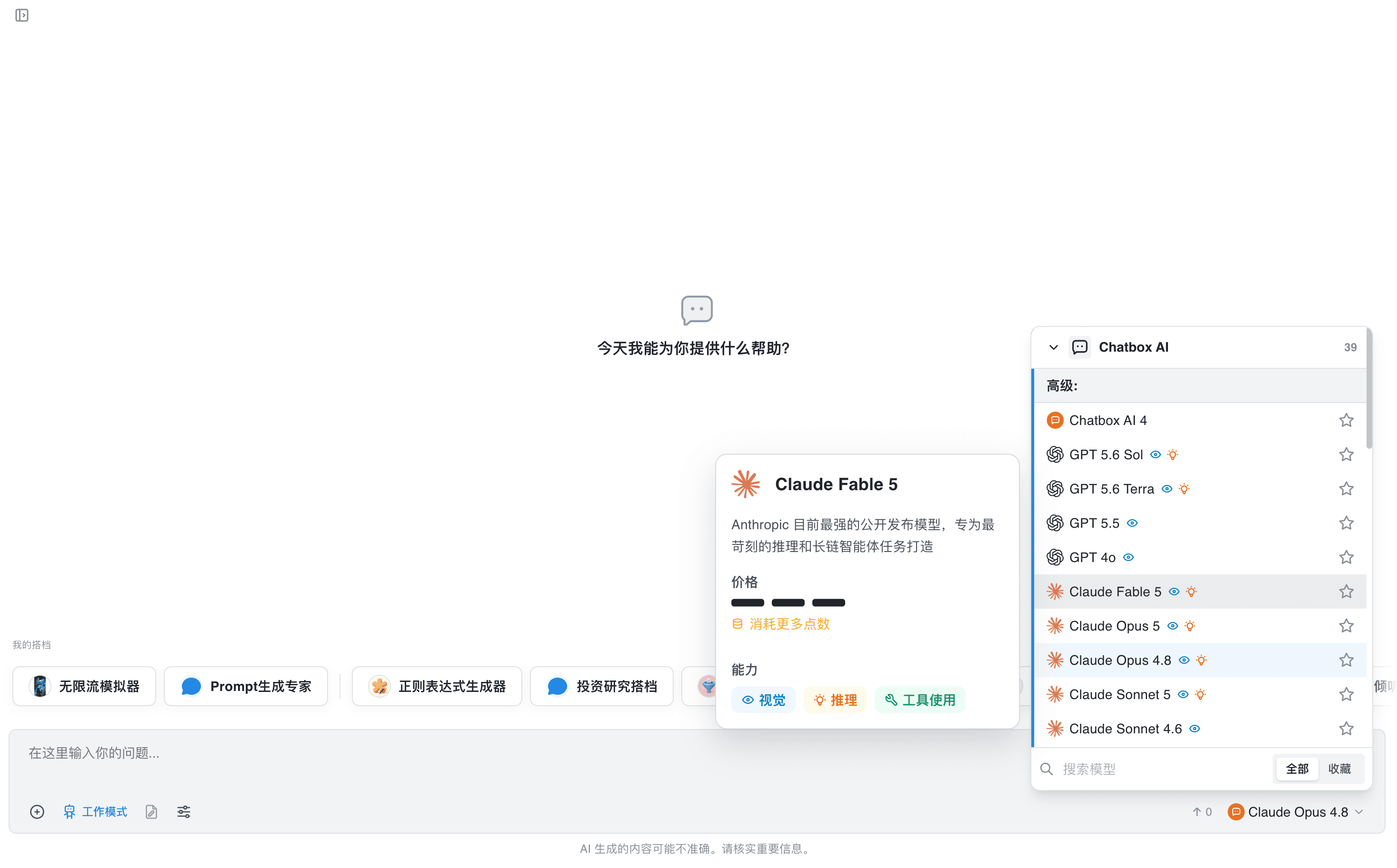Switch to the 收藏 favorites tab
Screen dimensions: 1397x868
pyautogui.click(x=1339, y=769)
